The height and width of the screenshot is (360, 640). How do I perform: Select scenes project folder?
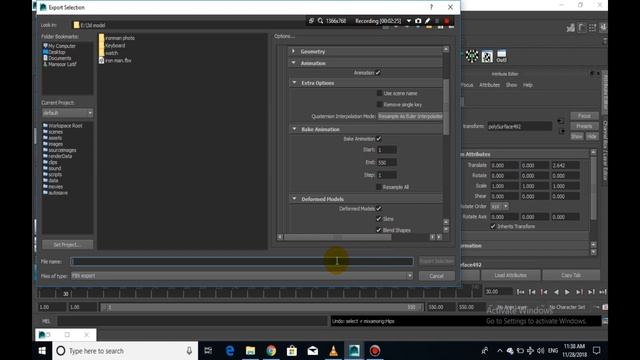(x=53, y=132)
